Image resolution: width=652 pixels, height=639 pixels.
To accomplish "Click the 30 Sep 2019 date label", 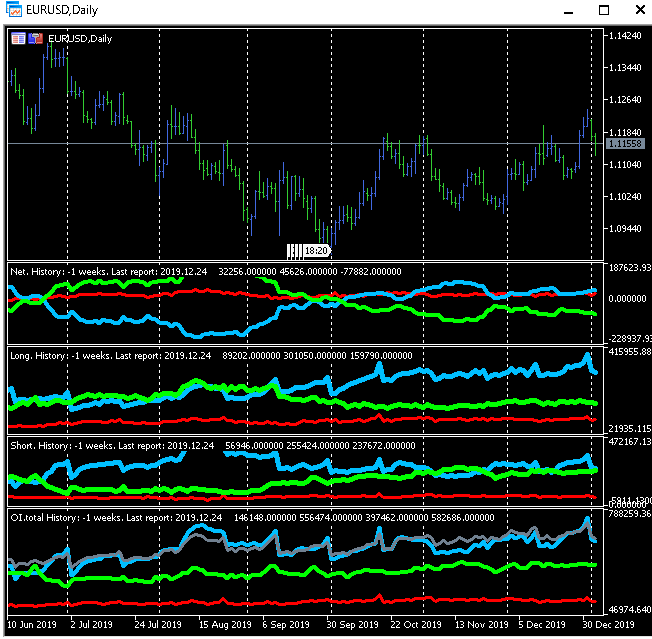I will (353, 624).
